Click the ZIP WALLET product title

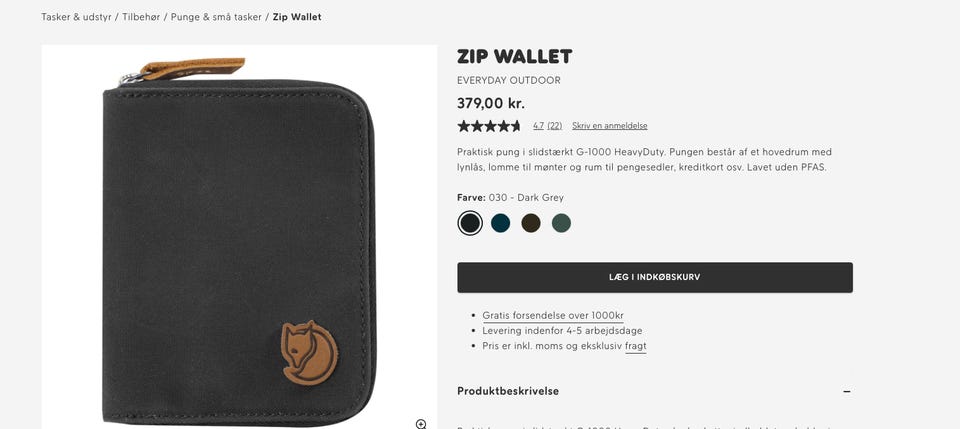tap(514, 57)
